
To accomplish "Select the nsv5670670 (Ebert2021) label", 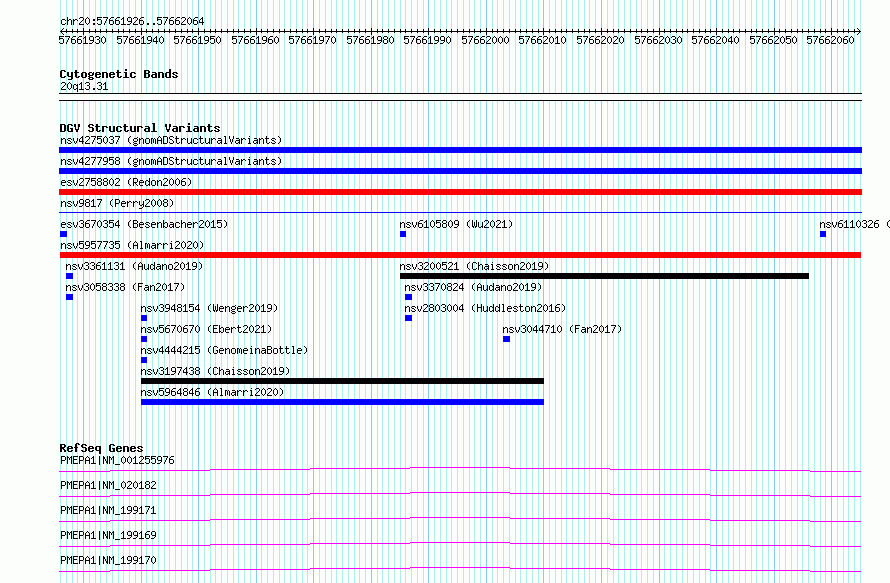I will tap(207, 329).
